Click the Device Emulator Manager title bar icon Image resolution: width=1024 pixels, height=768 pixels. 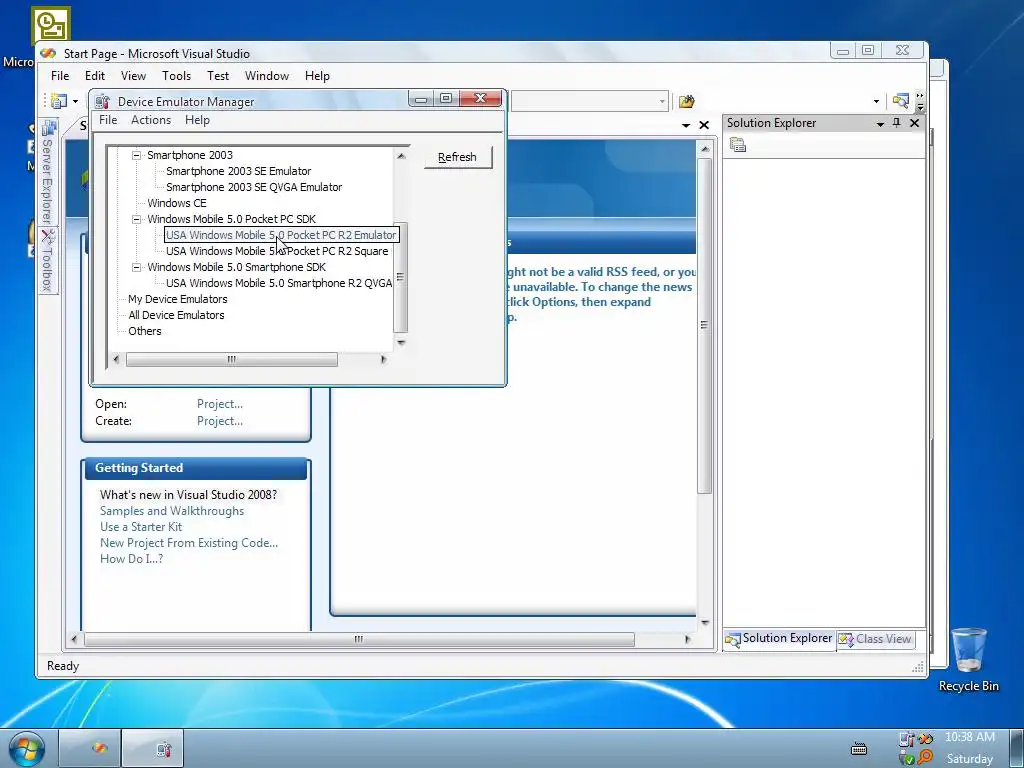pos(102,101)
